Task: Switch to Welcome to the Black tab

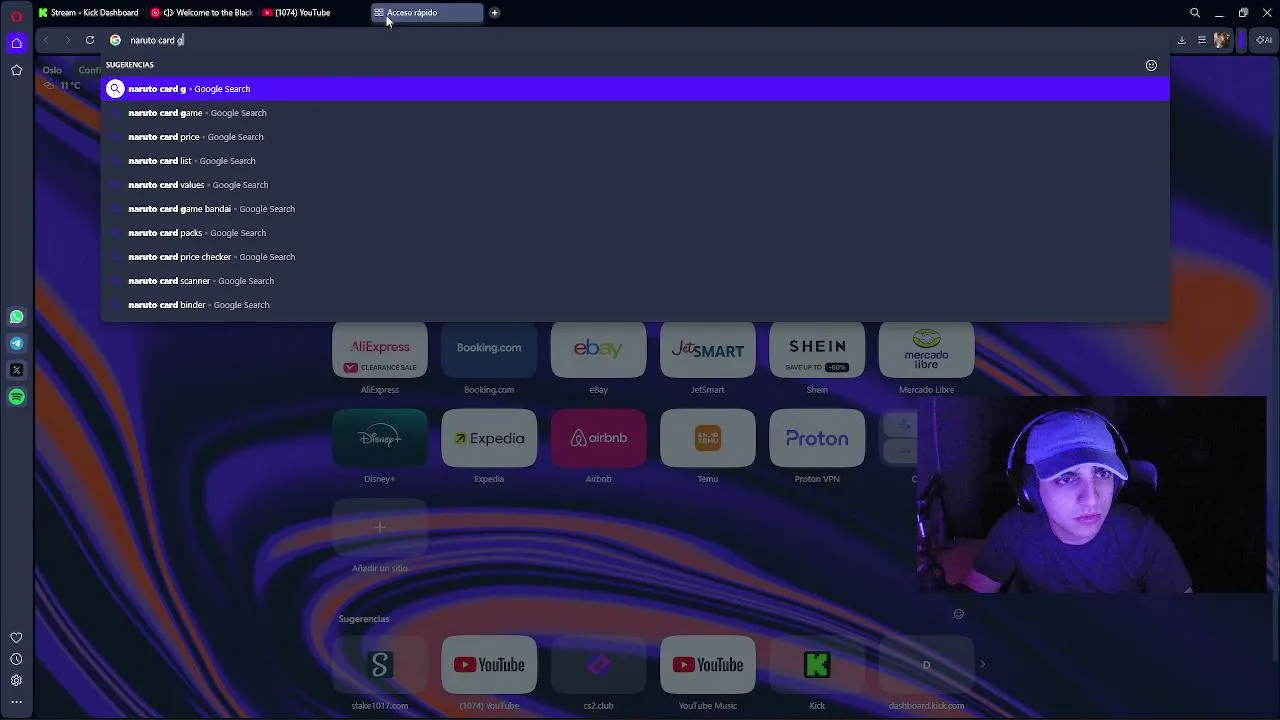Action: coord(203,13)
